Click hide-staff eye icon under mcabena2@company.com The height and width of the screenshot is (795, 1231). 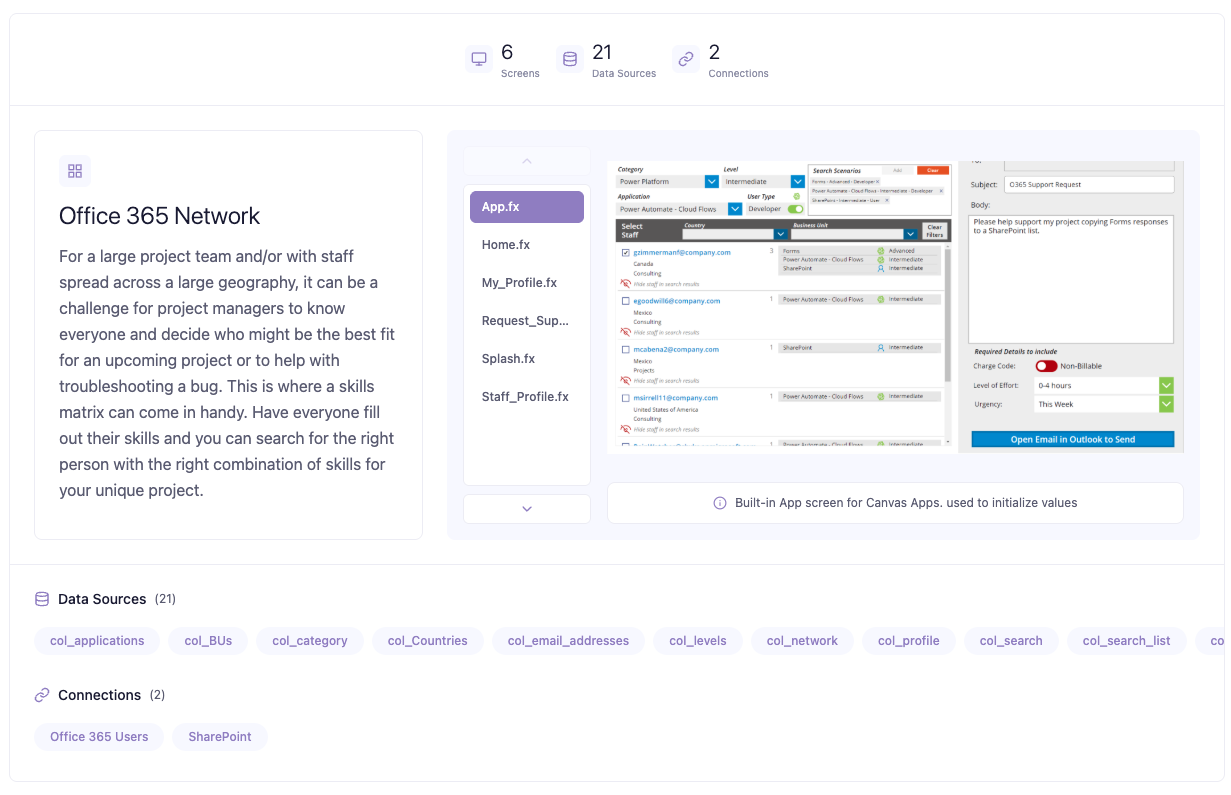coord(625,380)
